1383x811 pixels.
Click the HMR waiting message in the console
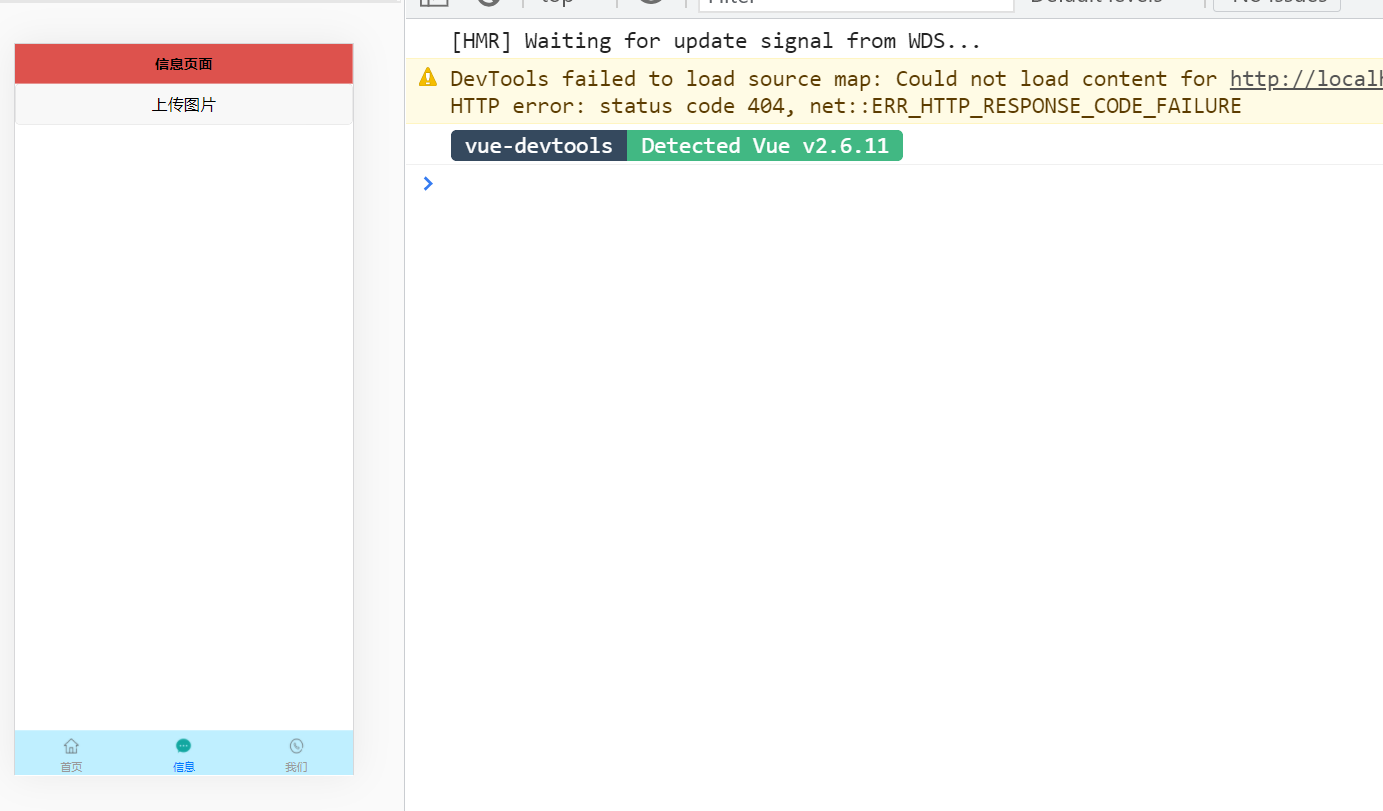point(715,40)
